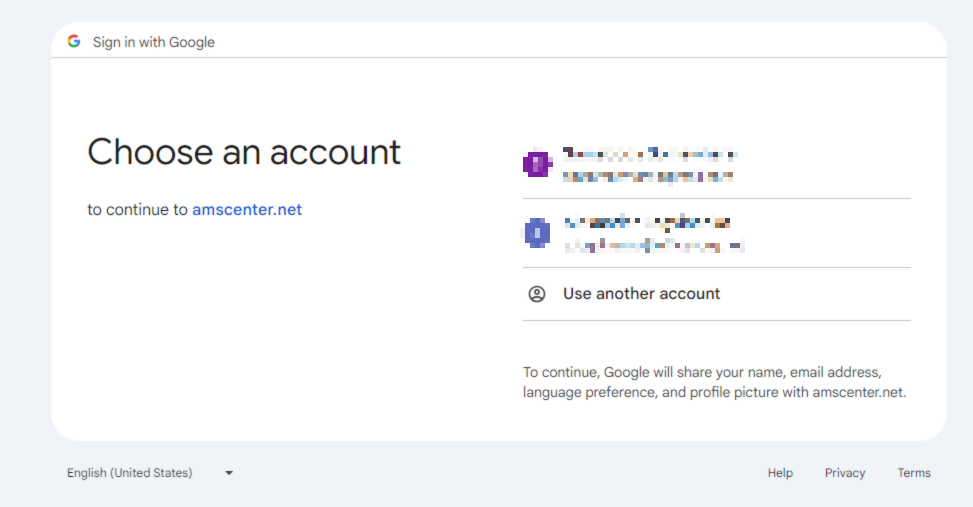Select the first account's blurred name line
This screenshot has width=973, height=507.
650,155
